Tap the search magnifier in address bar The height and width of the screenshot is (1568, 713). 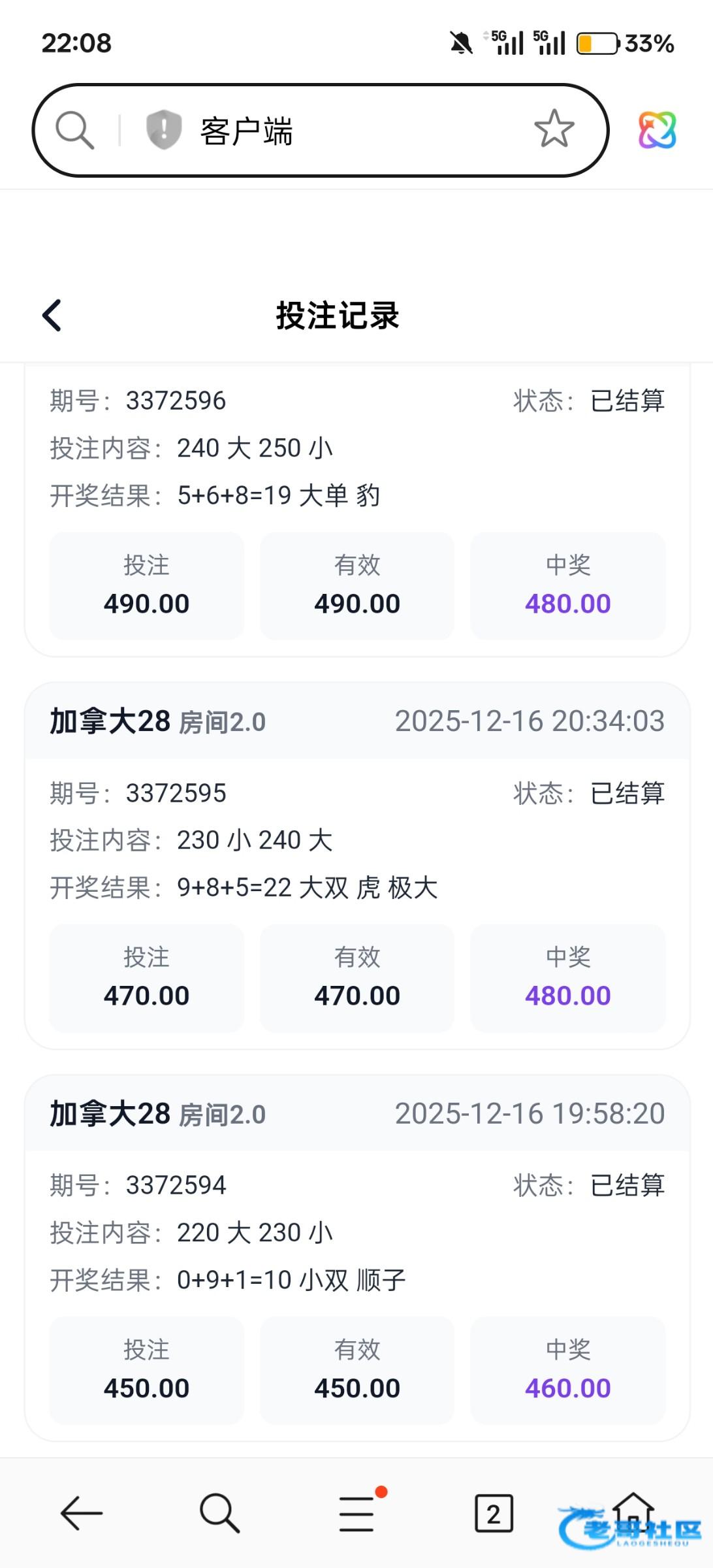click(x=74, y=130)
